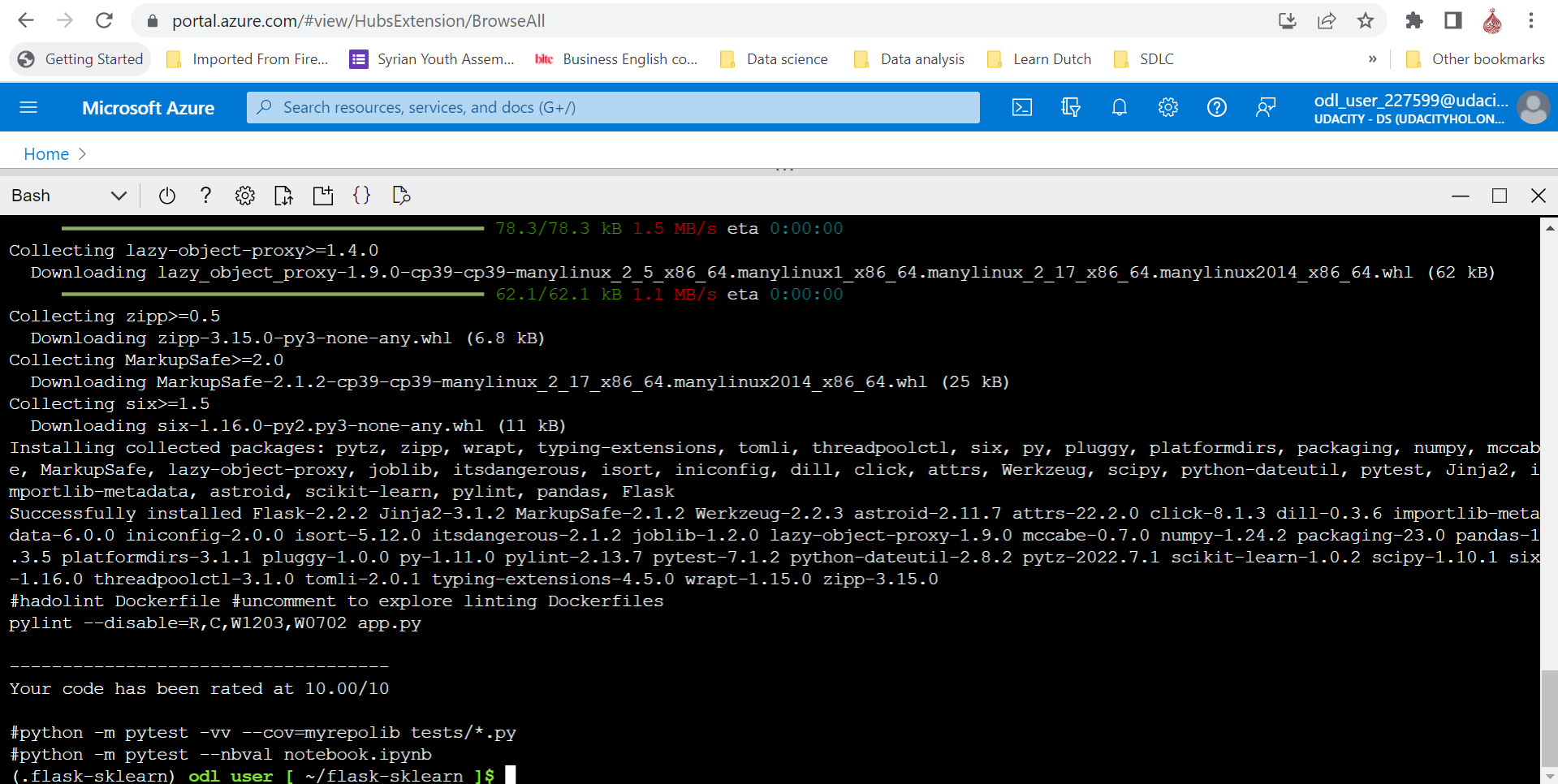Open Directories and subscriptions filter
This screenshot has width=1558, height=784.
[x=1071, y=107]
